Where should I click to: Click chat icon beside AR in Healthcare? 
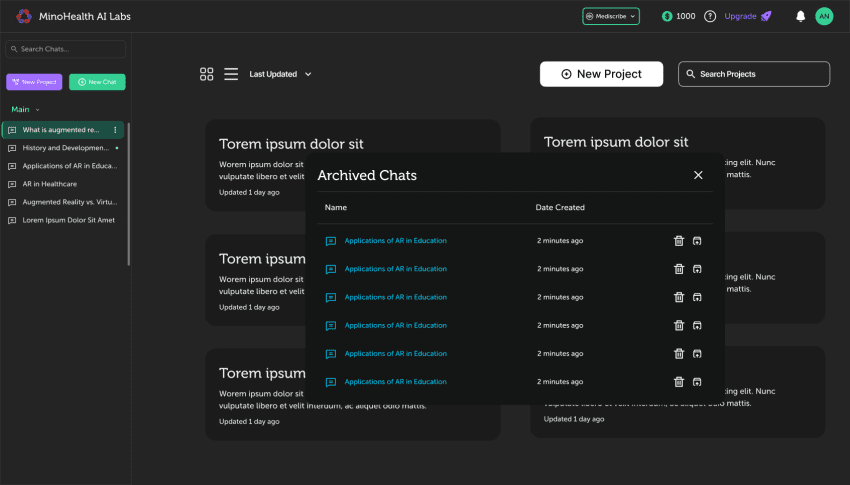click(12, 184)
